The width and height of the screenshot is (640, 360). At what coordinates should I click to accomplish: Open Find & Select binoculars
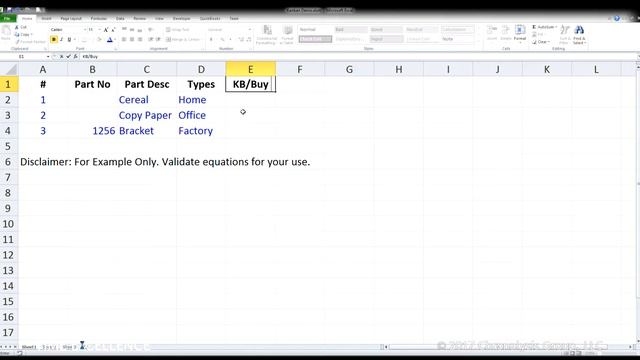[x=579, y=34]
